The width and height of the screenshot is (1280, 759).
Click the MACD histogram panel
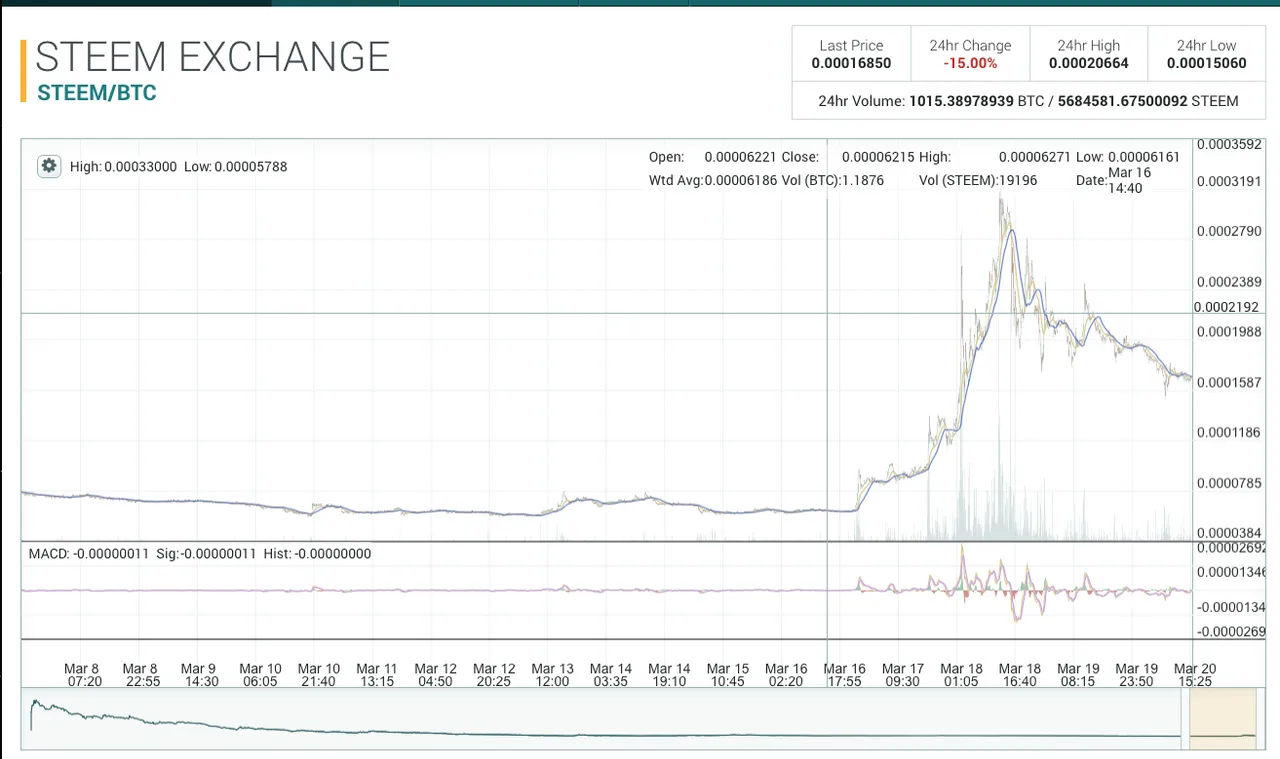tap(607, 591)
